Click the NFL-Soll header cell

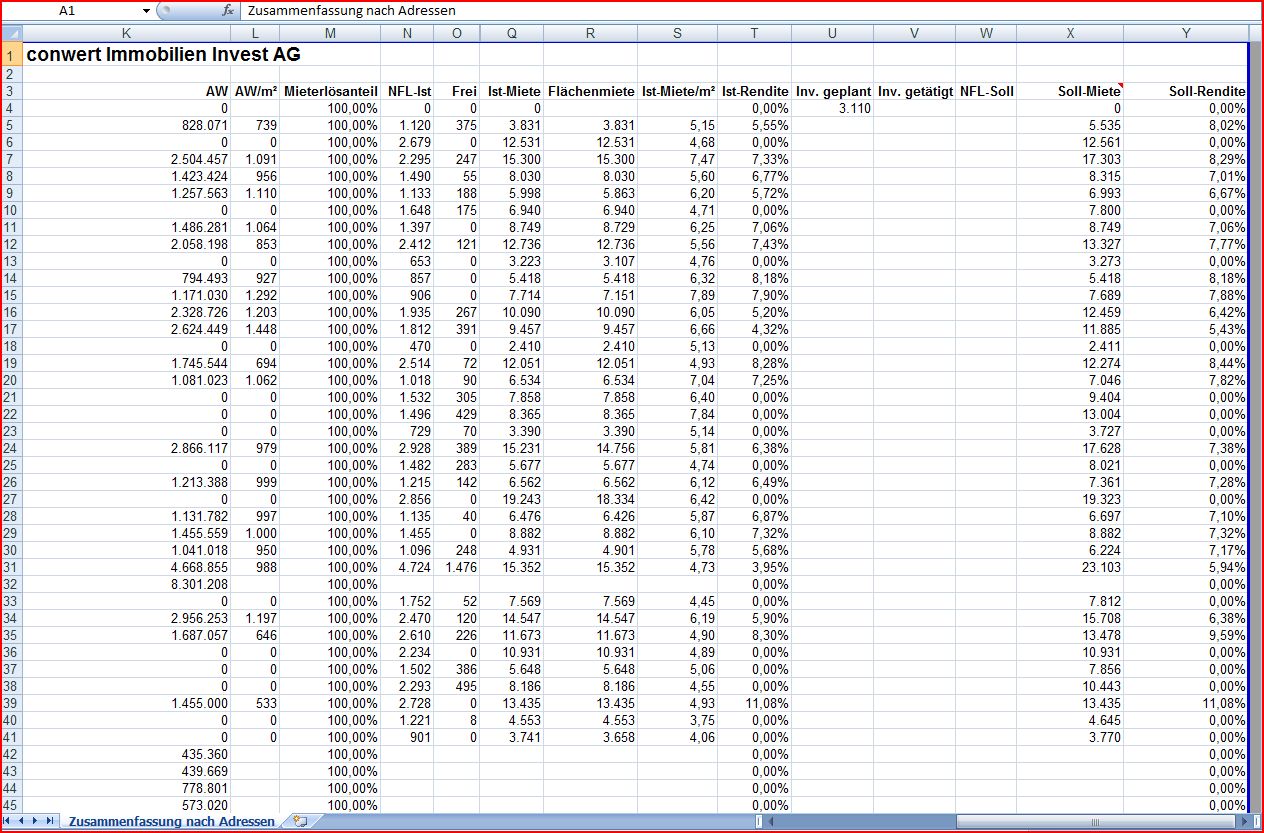coord(986,92)
